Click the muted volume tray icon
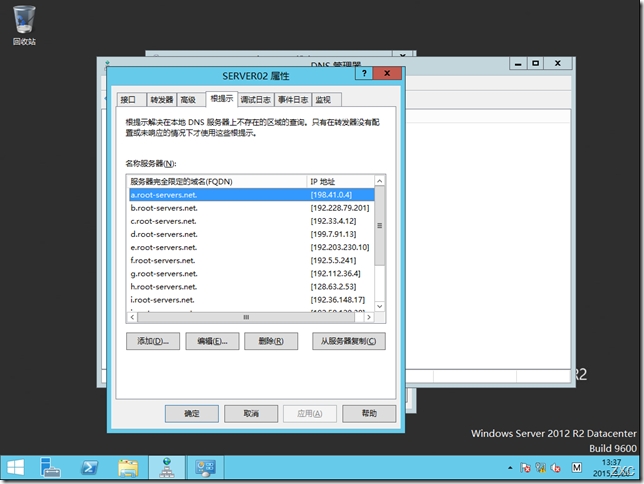The width and height of the screenshot is (644, 484). (x=556, y=468)
